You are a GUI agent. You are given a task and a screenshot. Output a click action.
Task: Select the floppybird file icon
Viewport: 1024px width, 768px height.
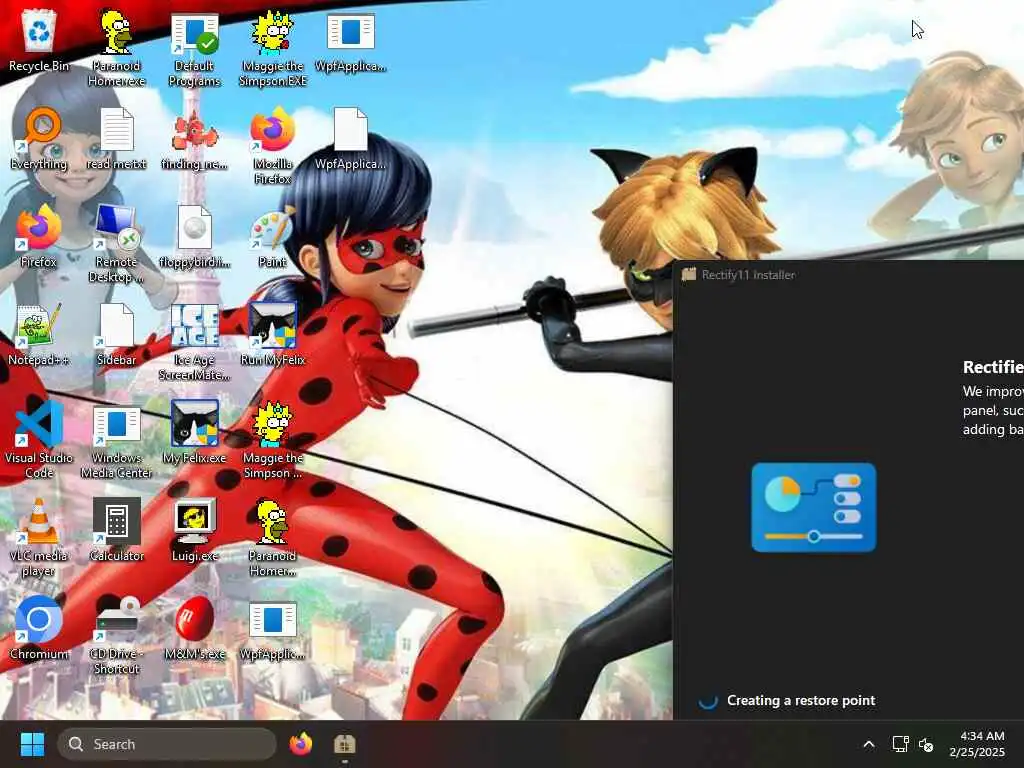(x=194, y=236)
